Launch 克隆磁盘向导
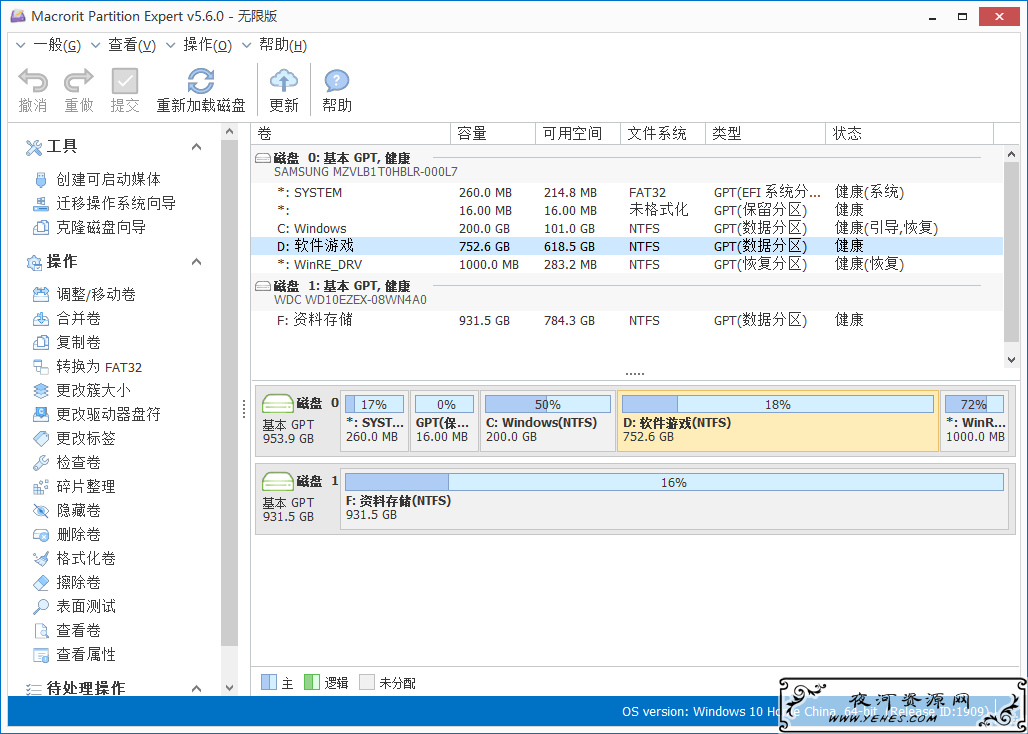The height and width of the screenshot is (734, 1028). pyautogui.click(x=89, y=227)
